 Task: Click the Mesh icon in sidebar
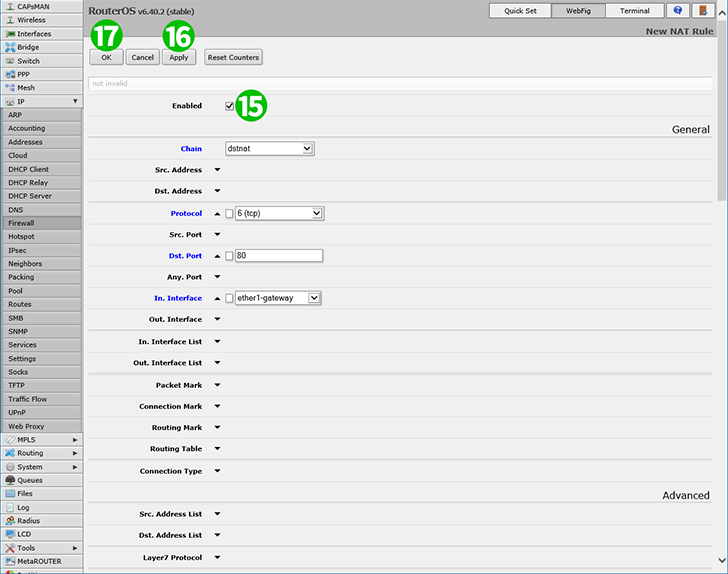[10, 88]
